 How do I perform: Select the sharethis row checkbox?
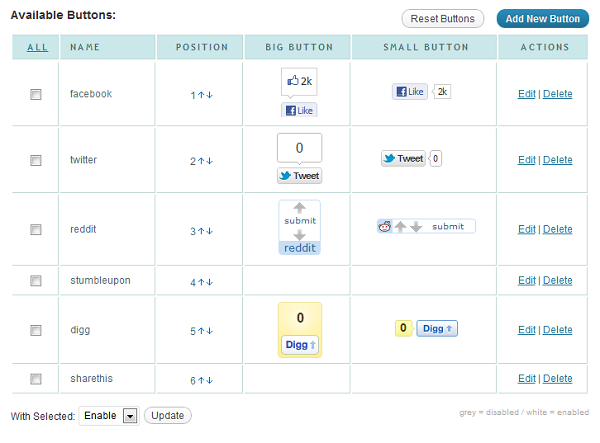point(36,379)
